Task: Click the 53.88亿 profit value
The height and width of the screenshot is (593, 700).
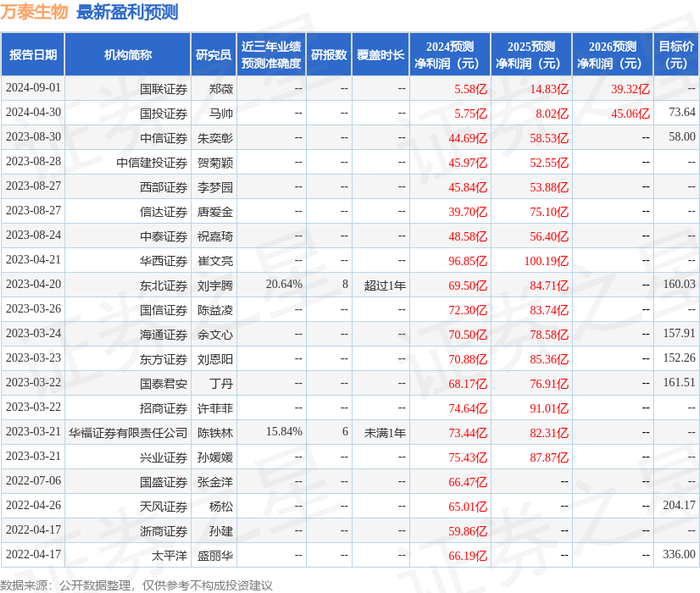Action: (549, 188)
